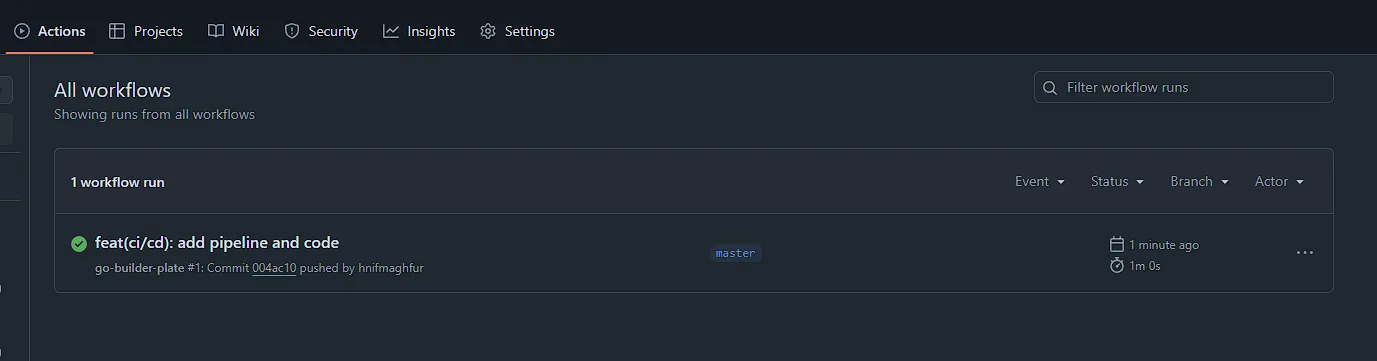
Task: Expand the Event filter dropdown
Action: (x=1040, y=181)
